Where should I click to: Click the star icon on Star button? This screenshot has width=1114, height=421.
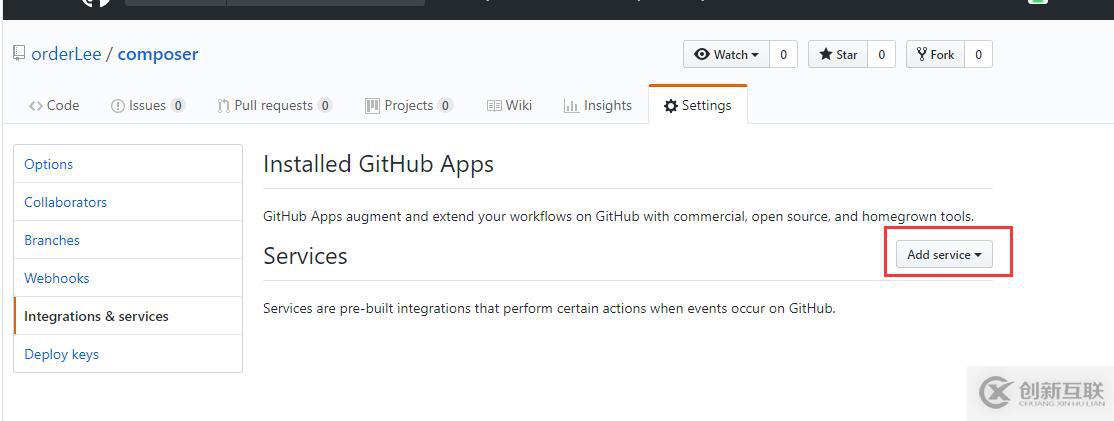[826, 54]
